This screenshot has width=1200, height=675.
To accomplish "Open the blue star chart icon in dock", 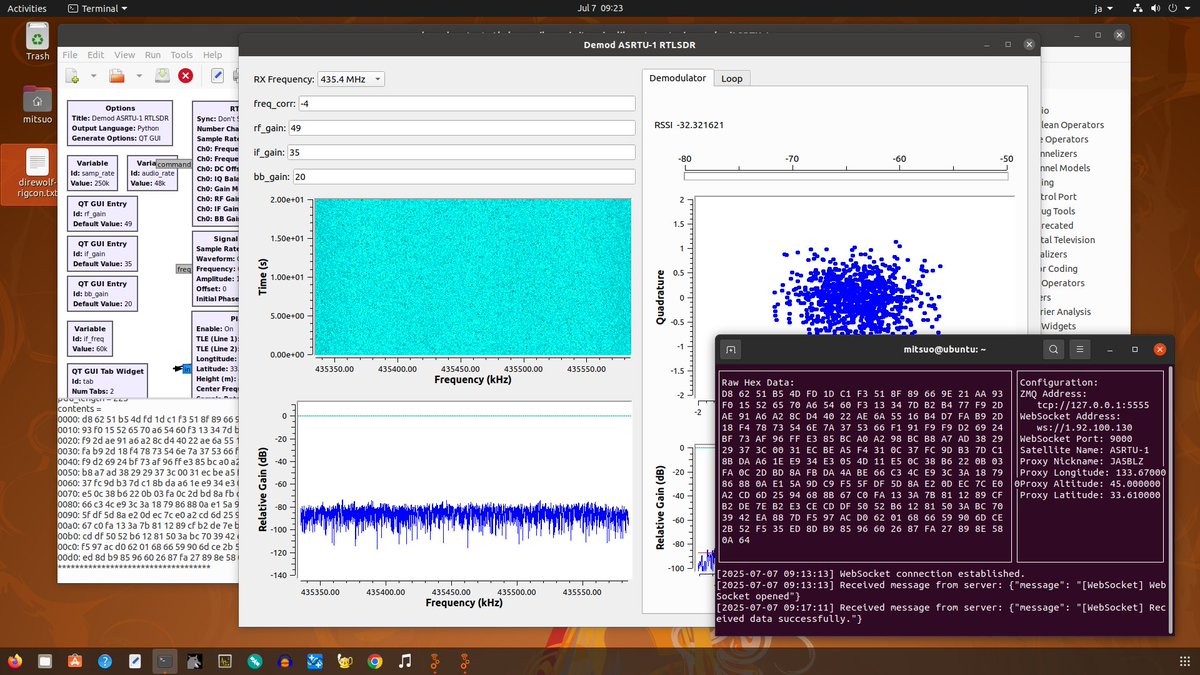I will click(x=315, y=661).
